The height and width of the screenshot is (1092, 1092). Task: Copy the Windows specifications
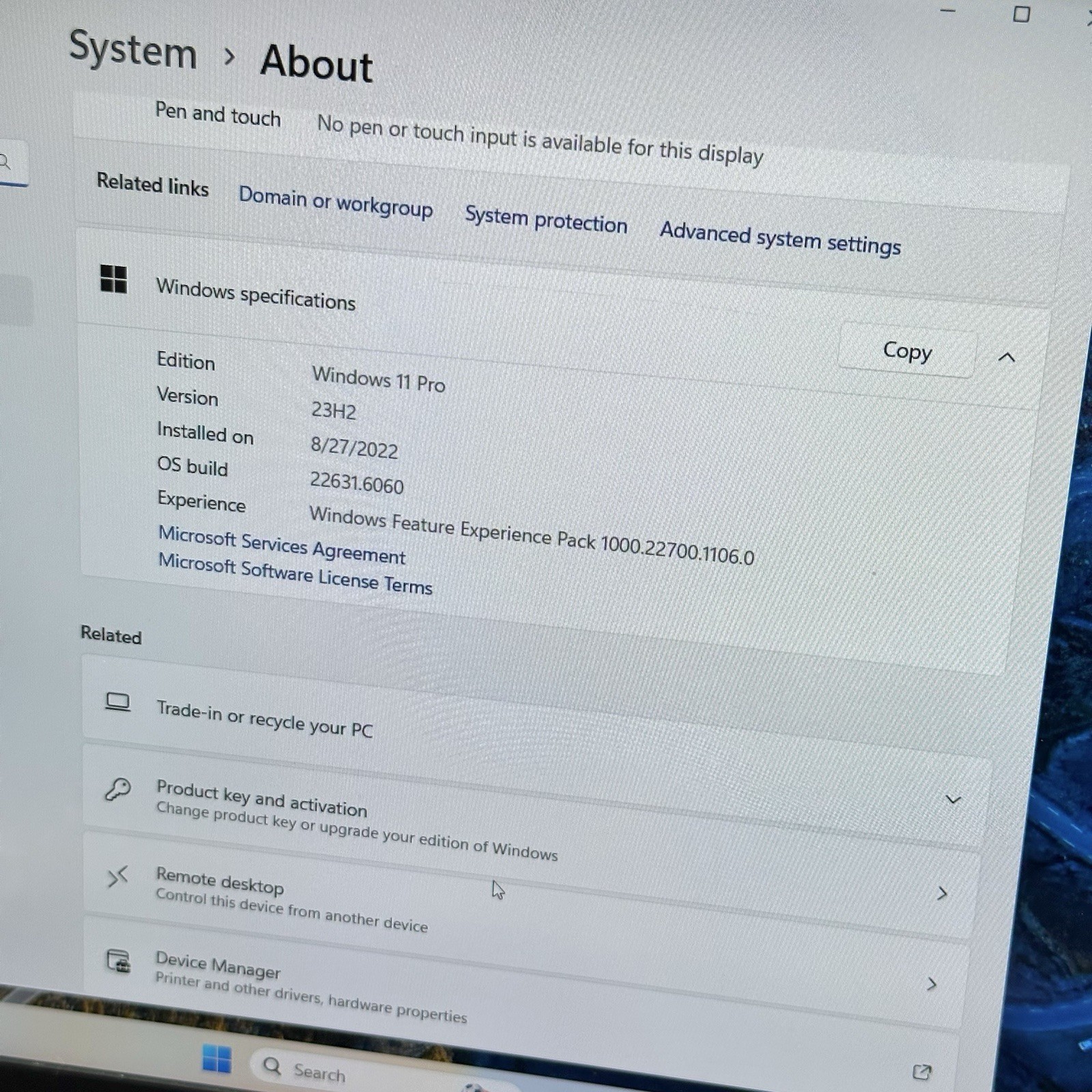point(907,351)
